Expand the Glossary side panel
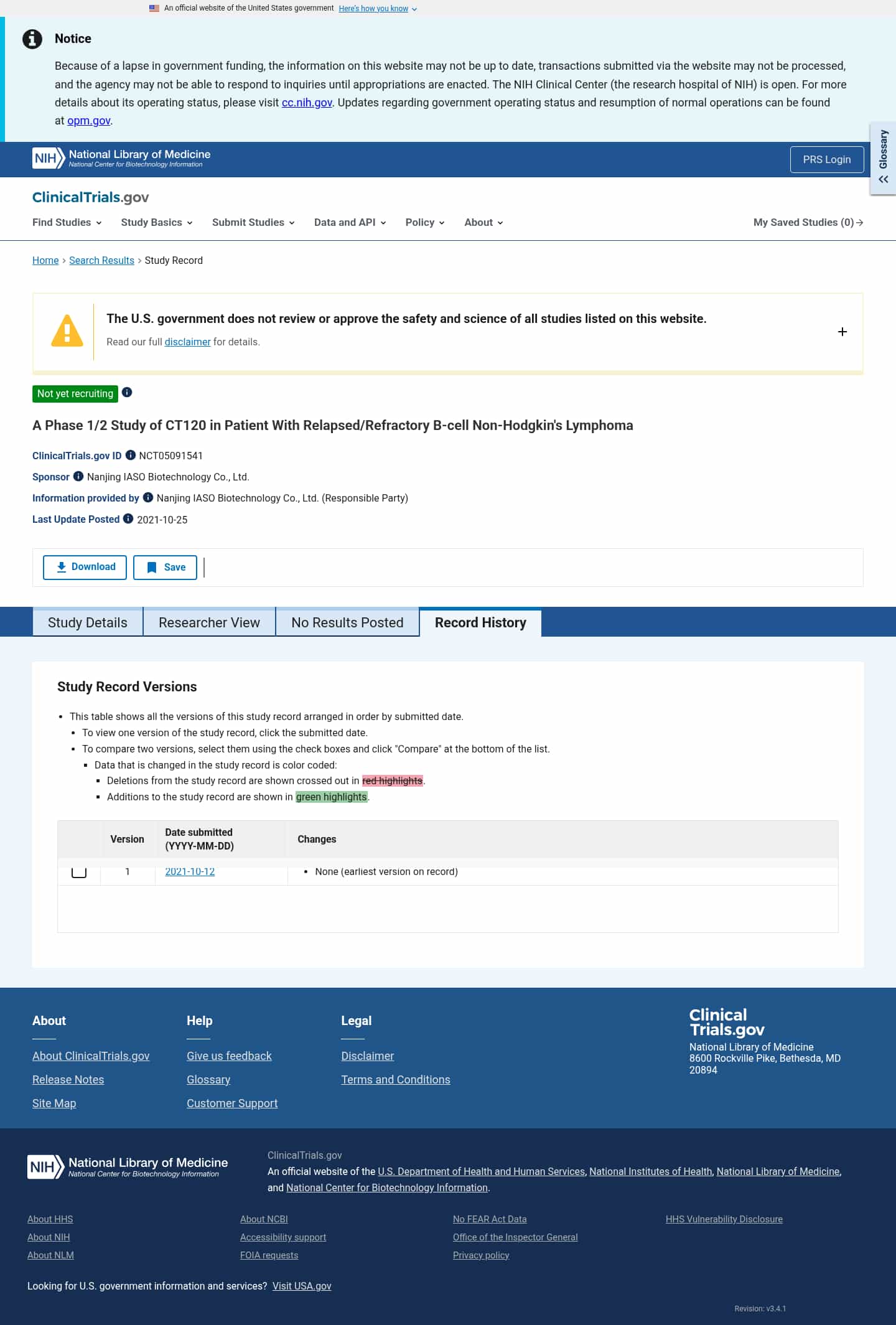The image size is (896, 1325). [x=883, y=158]
